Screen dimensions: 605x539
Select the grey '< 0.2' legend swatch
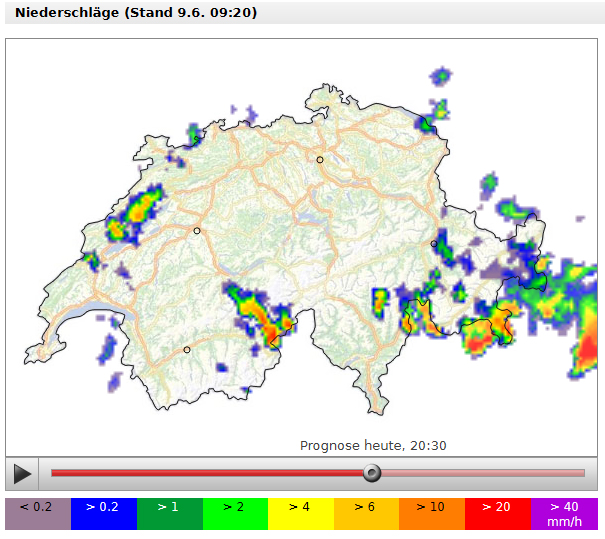click(37, 513)
